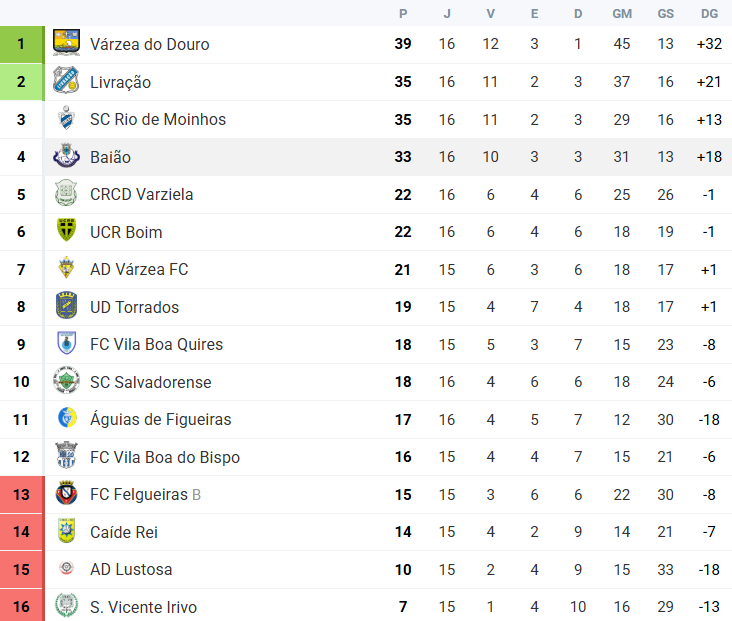Viewport: 732px width, 621px height.
Task: Click the UCR Boim shield logo
Action: pyautogui.click(x=66, y=230)
